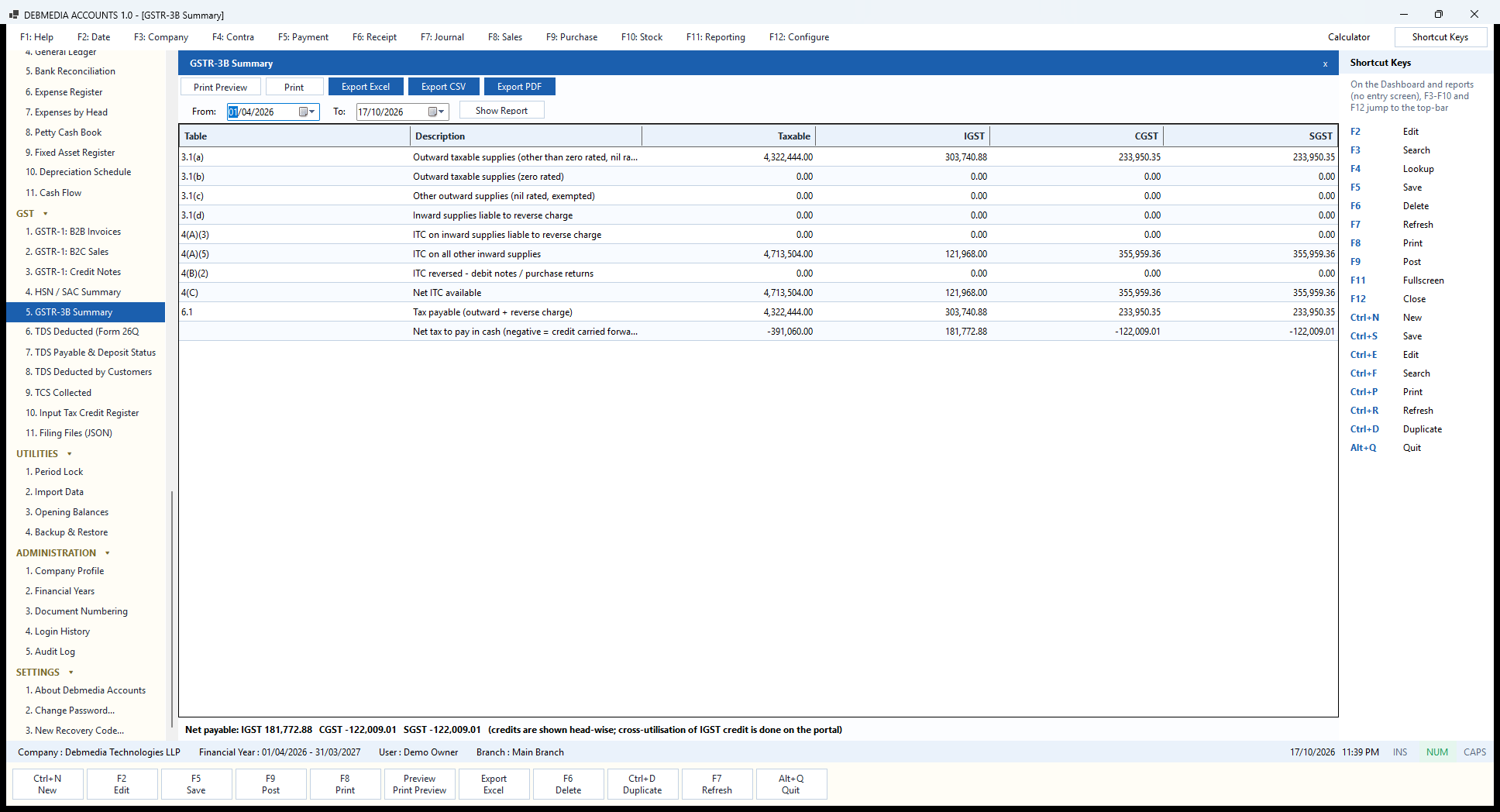Click the sidebar vertical scrollbar
Image resolution: width=1500 pixels, height=812 pixels.
pyautogui.click(x=171, y=608)
